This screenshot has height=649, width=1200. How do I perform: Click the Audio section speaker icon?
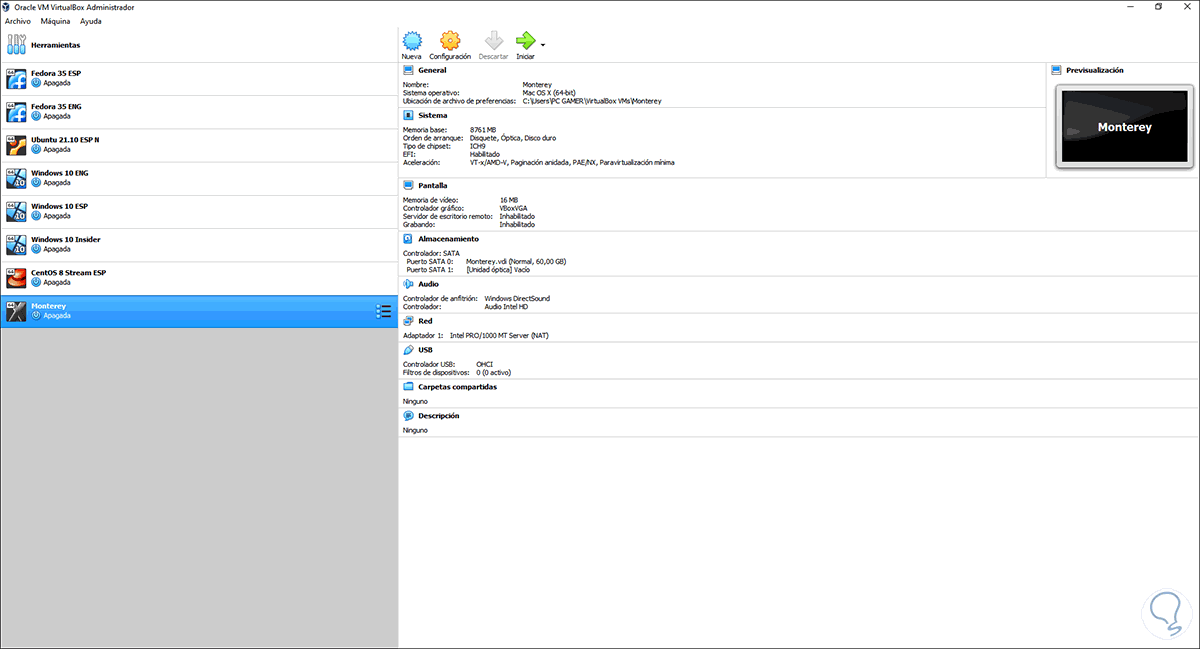point(408,284)
